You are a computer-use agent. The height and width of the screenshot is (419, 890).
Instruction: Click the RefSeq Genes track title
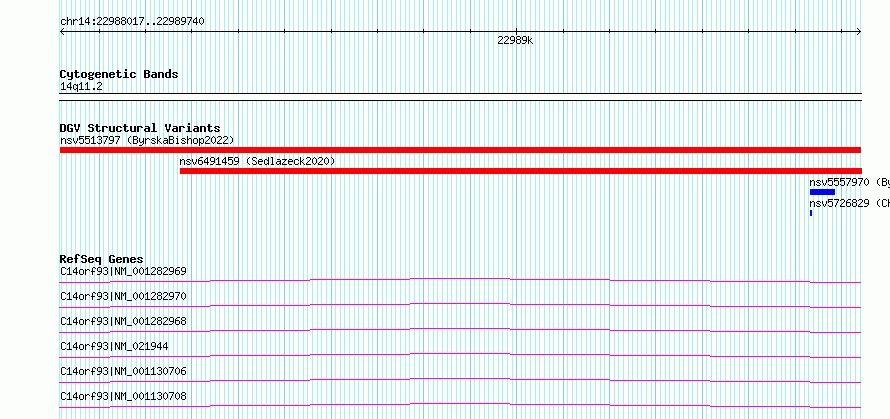coord(102,259)
